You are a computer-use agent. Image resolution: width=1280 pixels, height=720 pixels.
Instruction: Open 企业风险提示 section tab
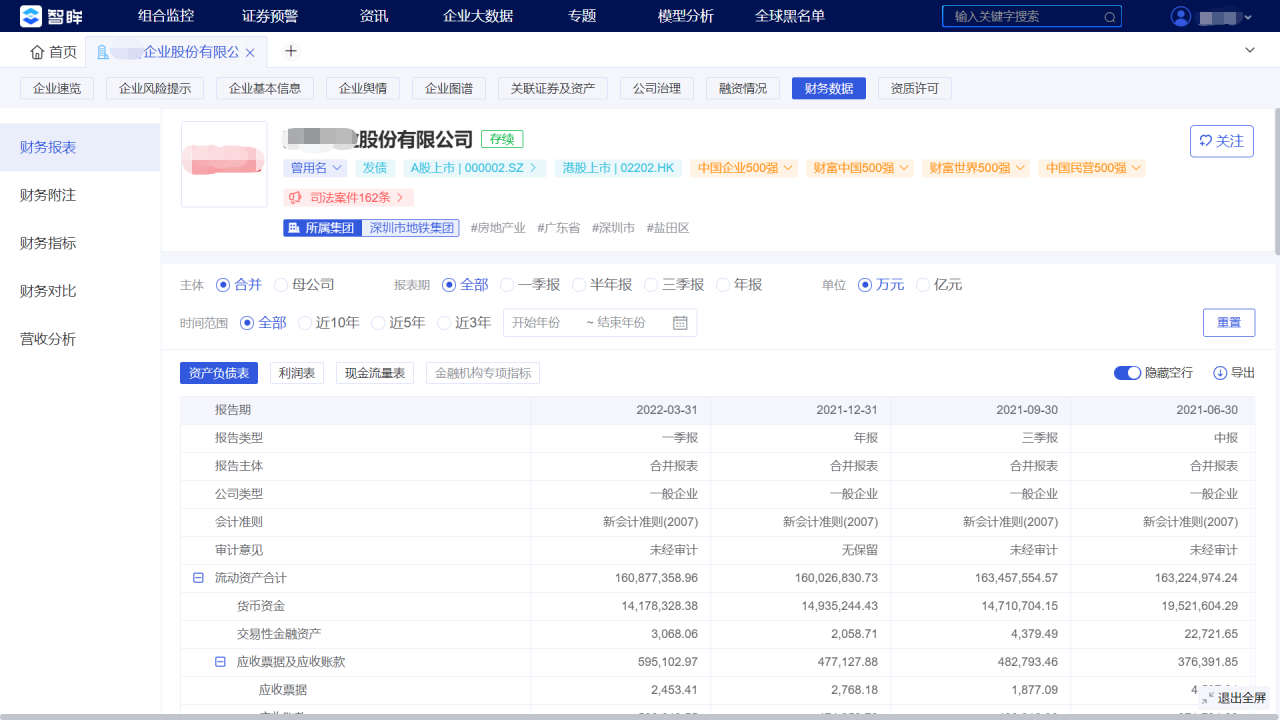pos(155,88)
